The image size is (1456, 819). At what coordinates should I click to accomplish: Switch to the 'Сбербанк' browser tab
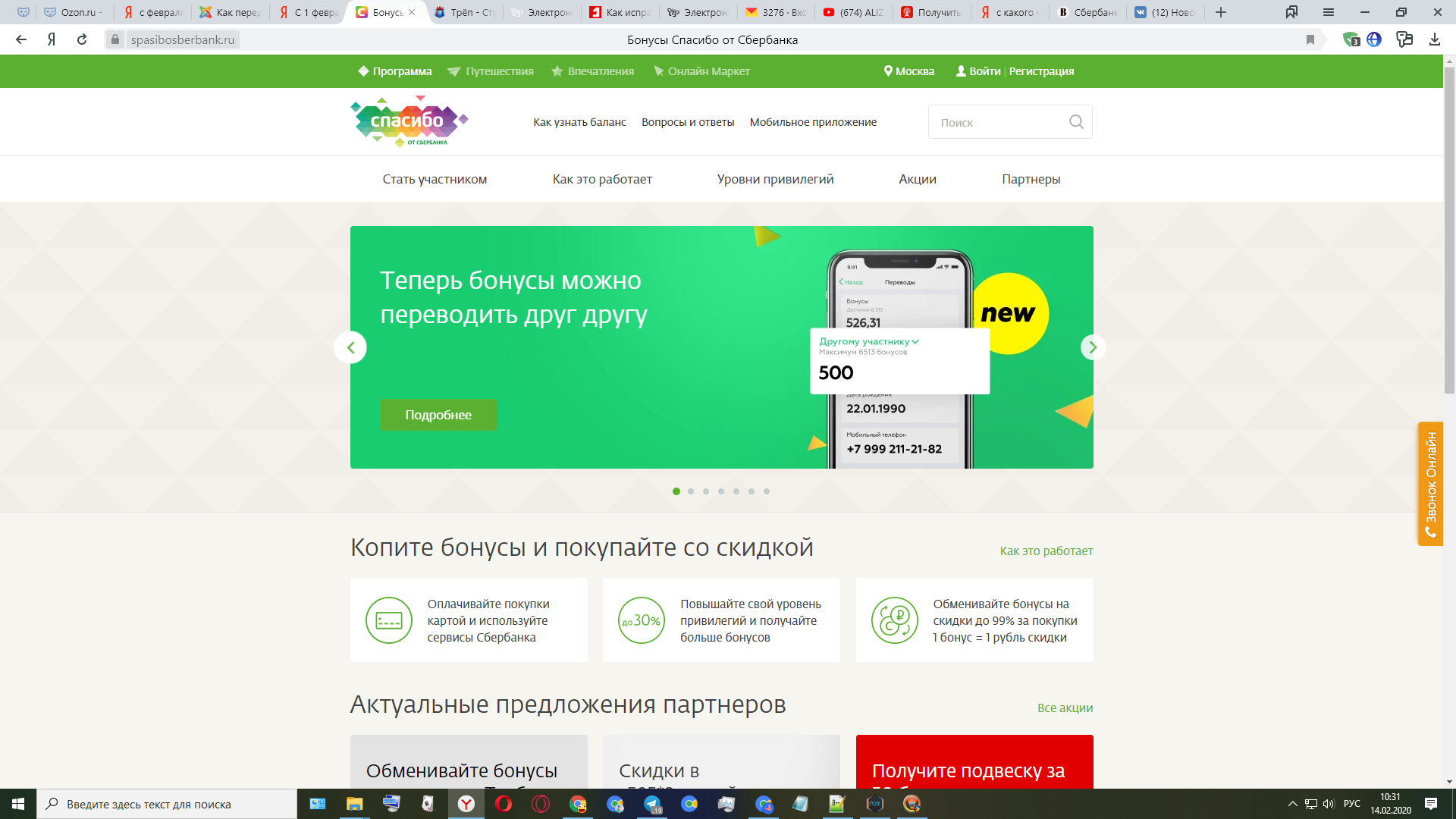(x=1087, y=12)
